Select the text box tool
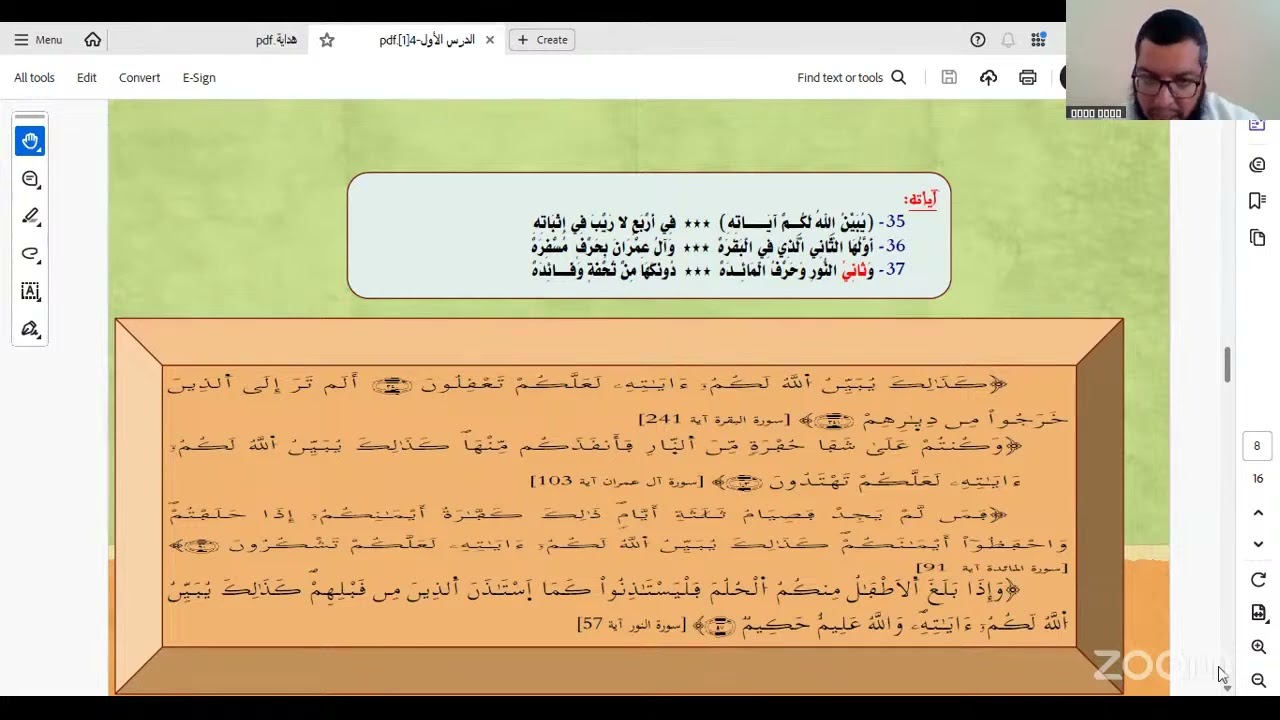 (30, 291)
